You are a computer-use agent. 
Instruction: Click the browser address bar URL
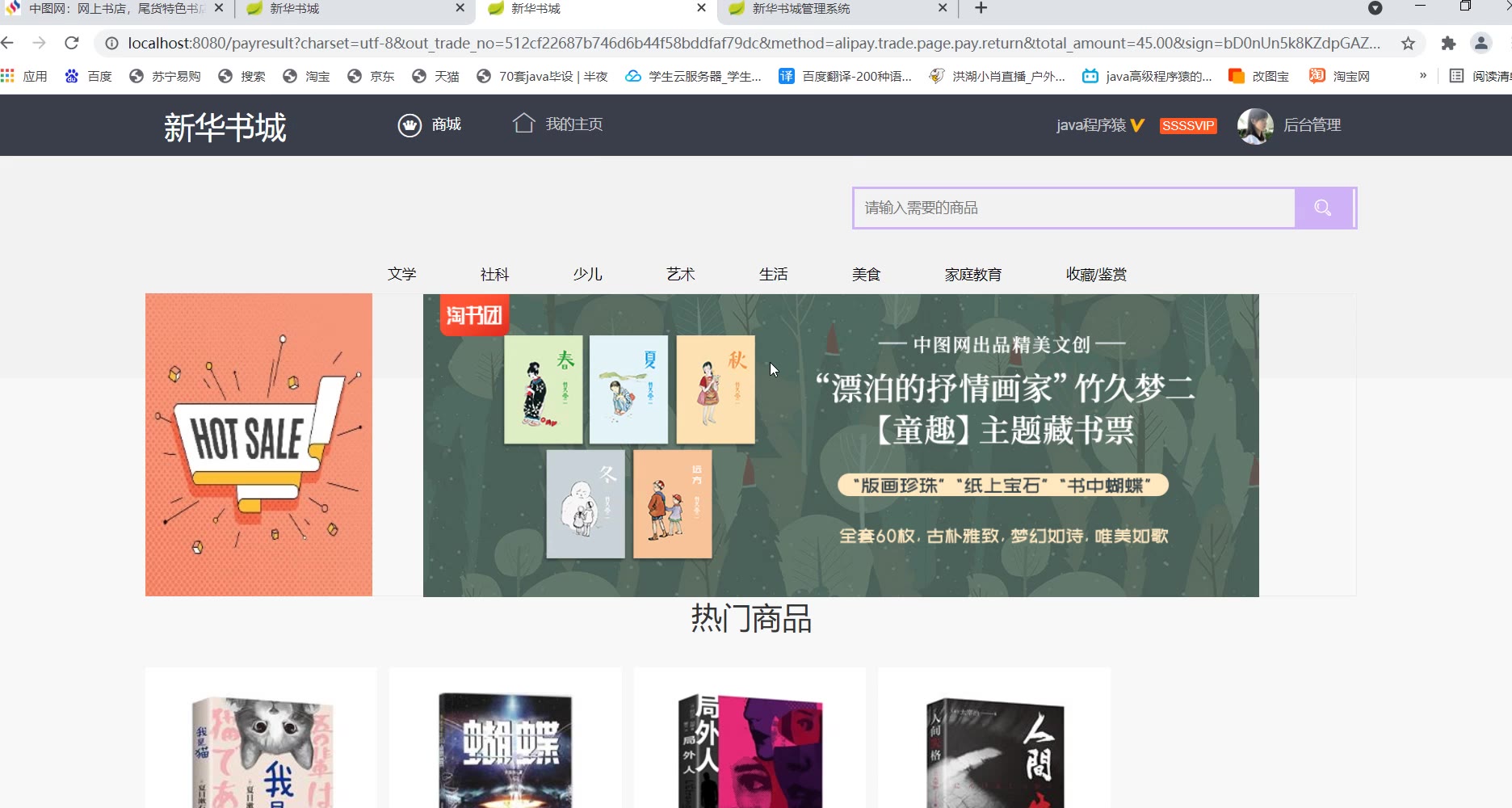754,44
